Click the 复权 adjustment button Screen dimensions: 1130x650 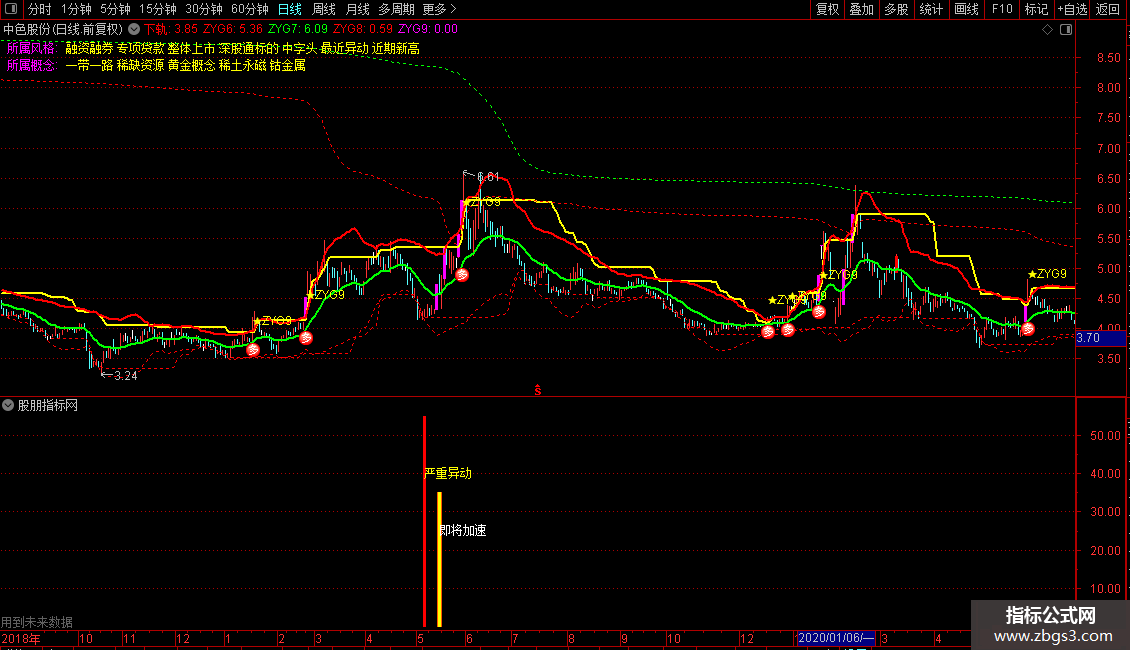coord(827,9)
